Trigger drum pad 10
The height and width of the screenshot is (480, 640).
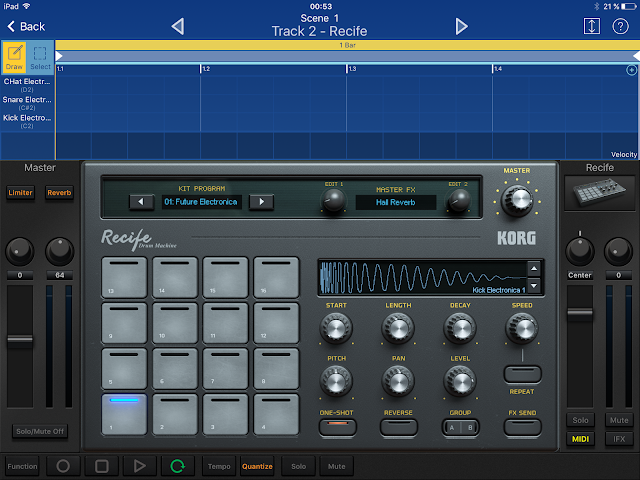click(175, 323)
